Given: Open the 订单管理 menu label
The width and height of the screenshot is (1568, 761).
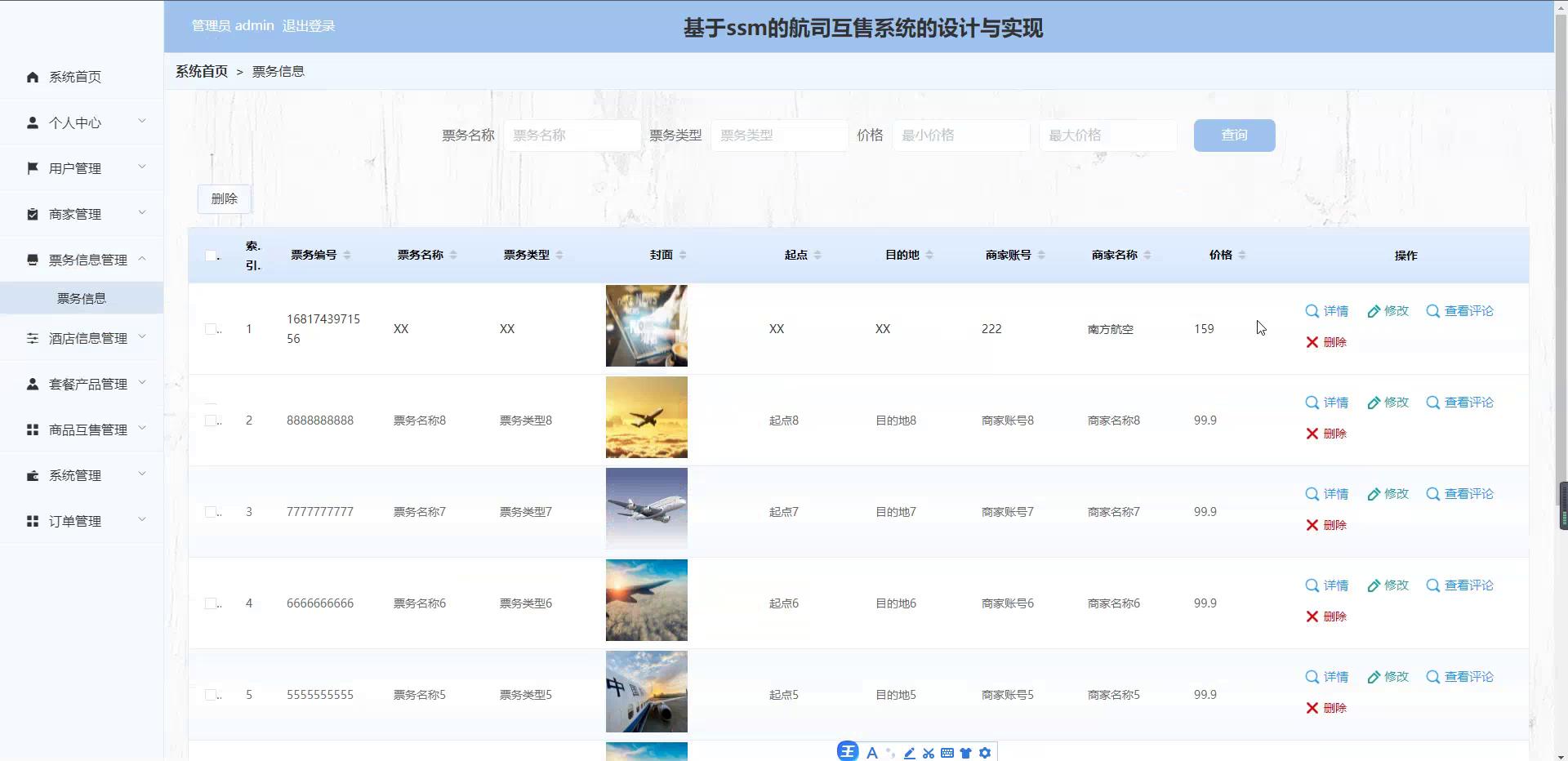Looking at the screenshot, I should [75, 521].
